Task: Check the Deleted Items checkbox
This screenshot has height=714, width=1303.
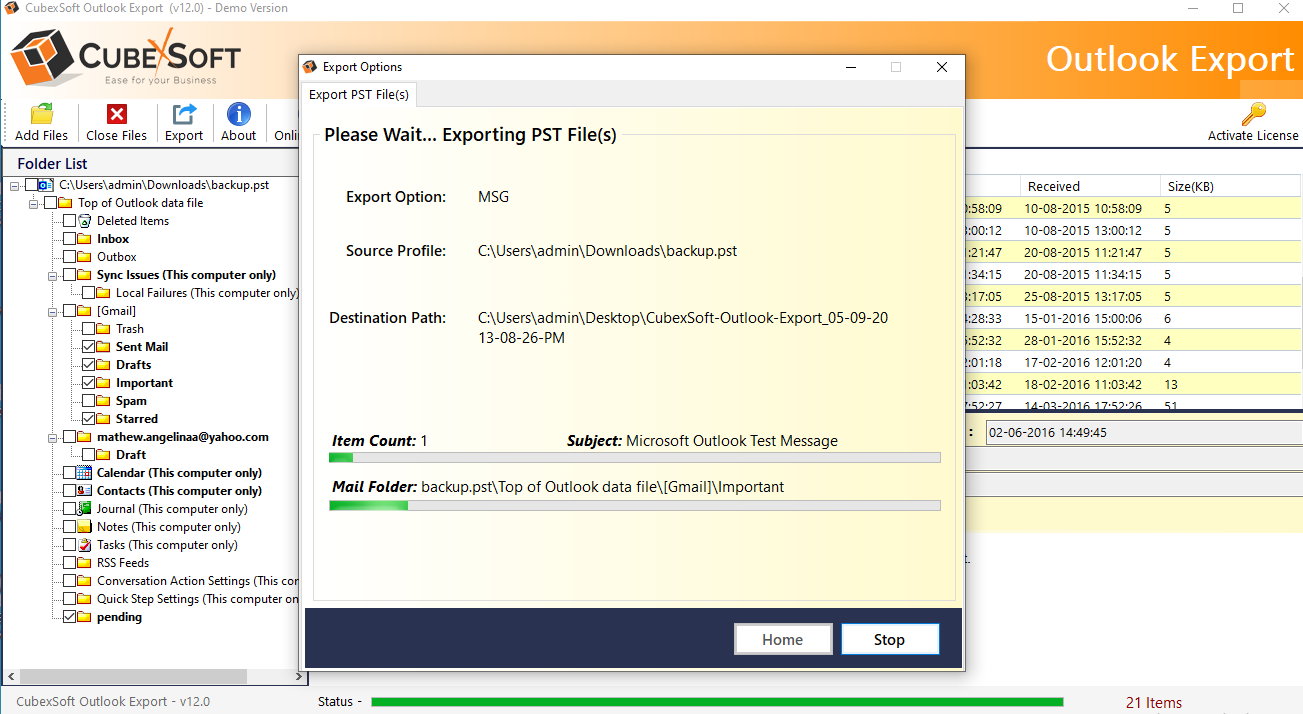Action: (69, 221)
